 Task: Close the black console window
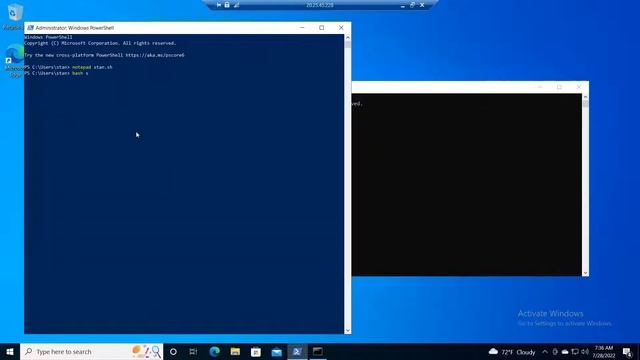pos(579,87)
